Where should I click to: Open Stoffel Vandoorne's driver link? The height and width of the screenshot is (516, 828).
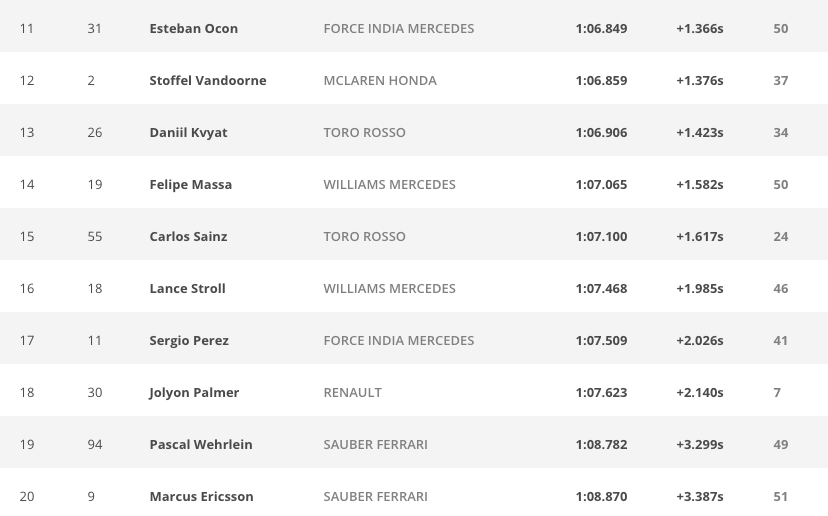[x=208, y=80]
